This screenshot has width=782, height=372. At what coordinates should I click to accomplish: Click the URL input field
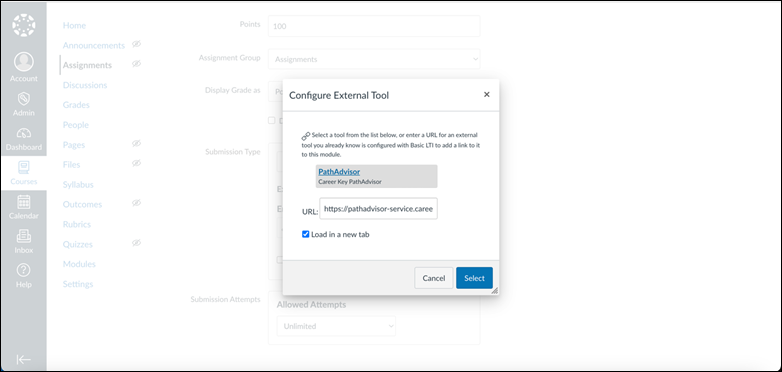[x=379, y=209]
